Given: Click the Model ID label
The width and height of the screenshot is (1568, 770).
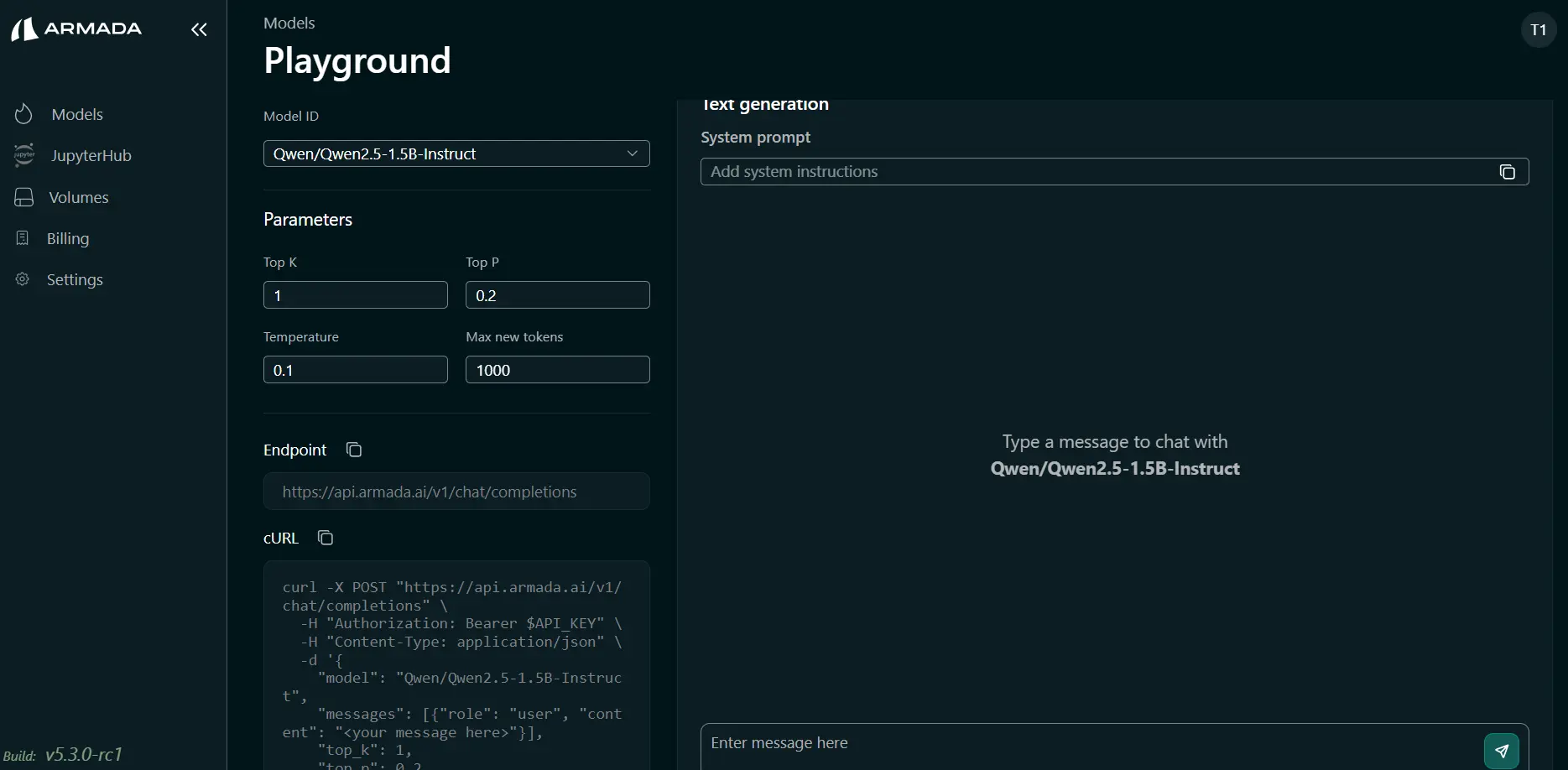Looking at the screenshot, I should [x=291, y=116].
